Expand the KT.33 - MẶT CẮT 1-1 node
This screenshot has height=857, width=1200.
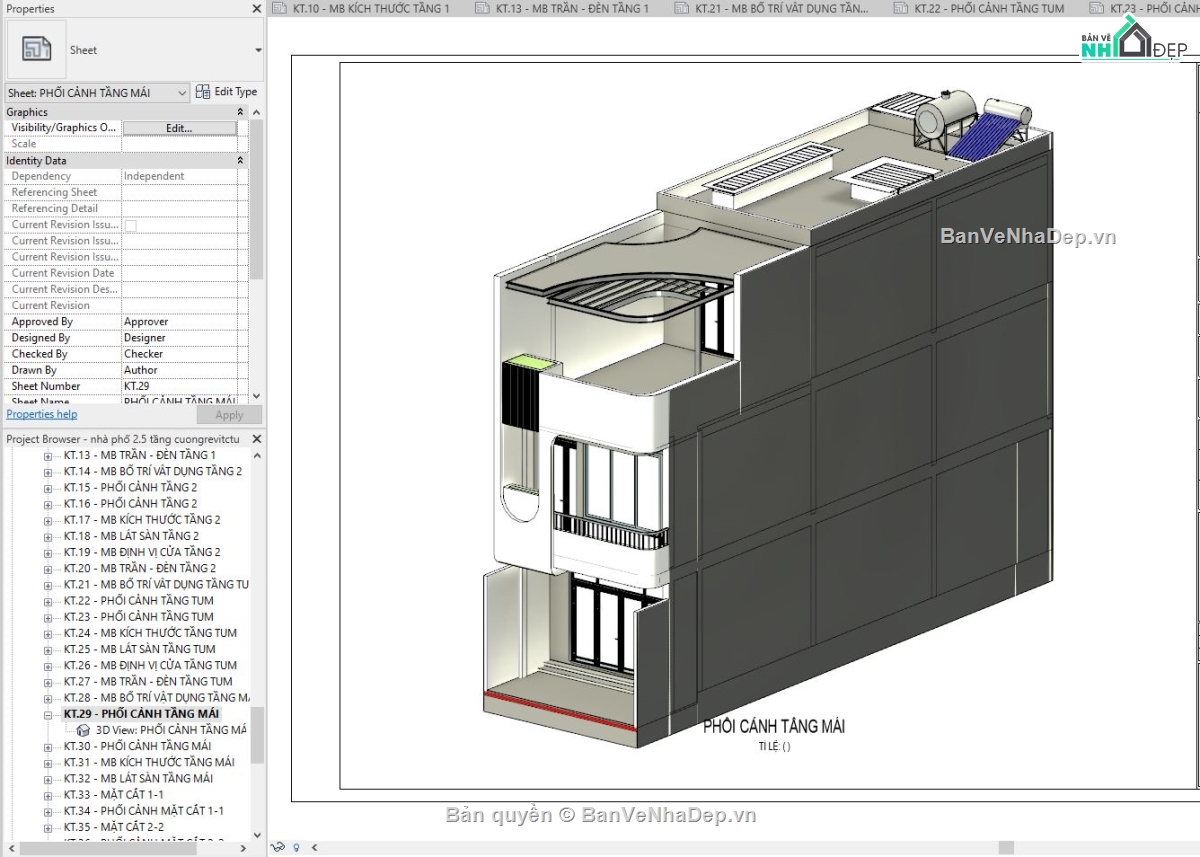47,795
